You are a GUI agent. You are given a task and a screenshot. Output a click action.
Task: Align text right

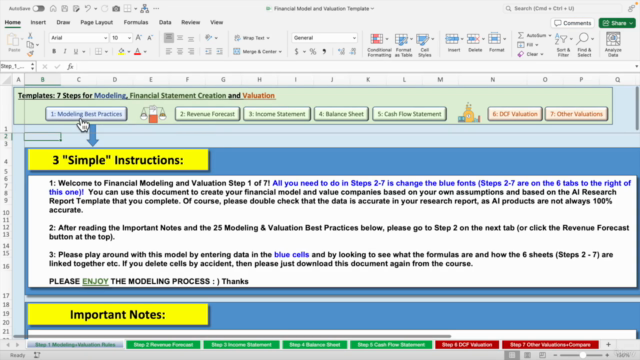point(191,51)
